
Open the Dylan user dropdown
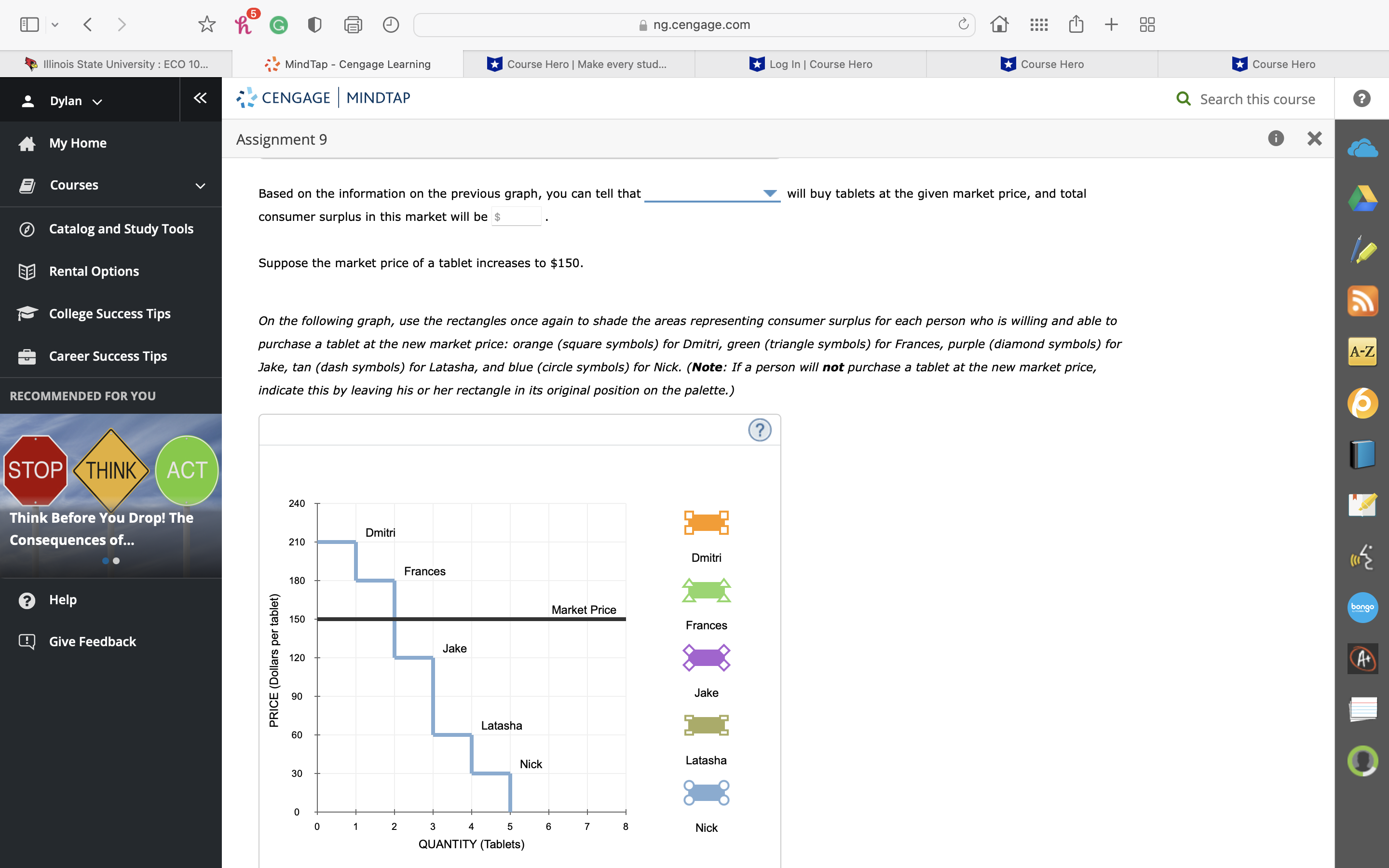click(x=75, y=101)
